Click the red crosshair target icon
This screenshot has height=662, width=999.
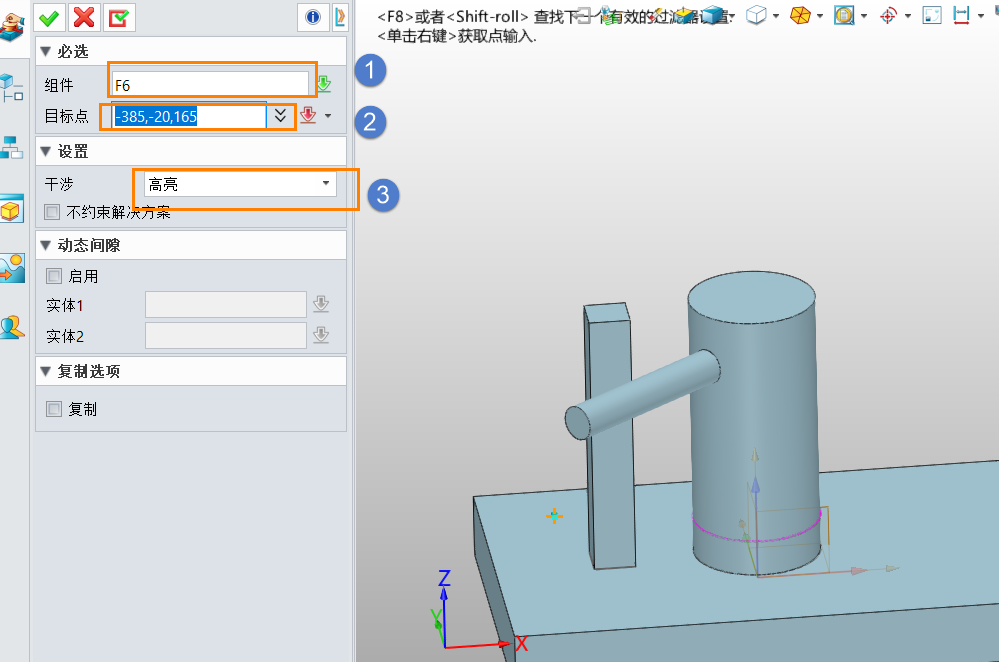coord(888,15)
